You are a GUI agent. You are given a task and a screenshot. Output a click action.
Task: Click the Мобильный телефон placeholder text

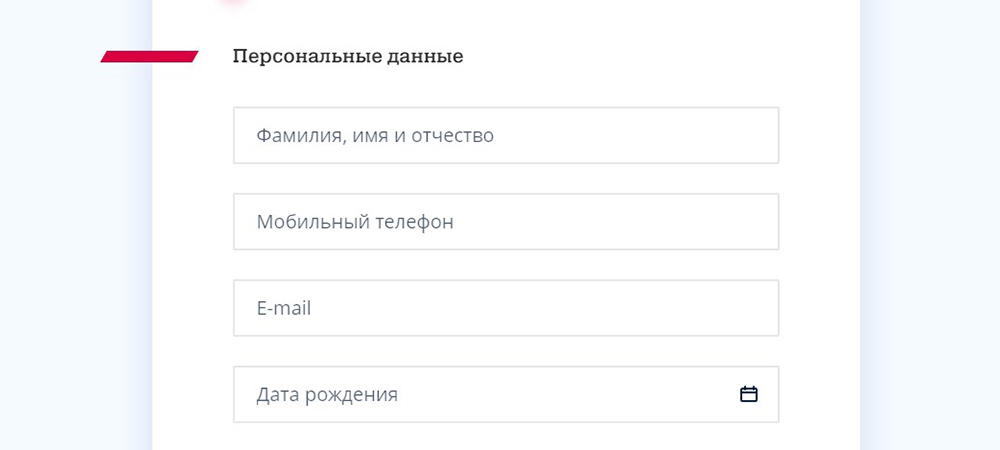(355, 222)
